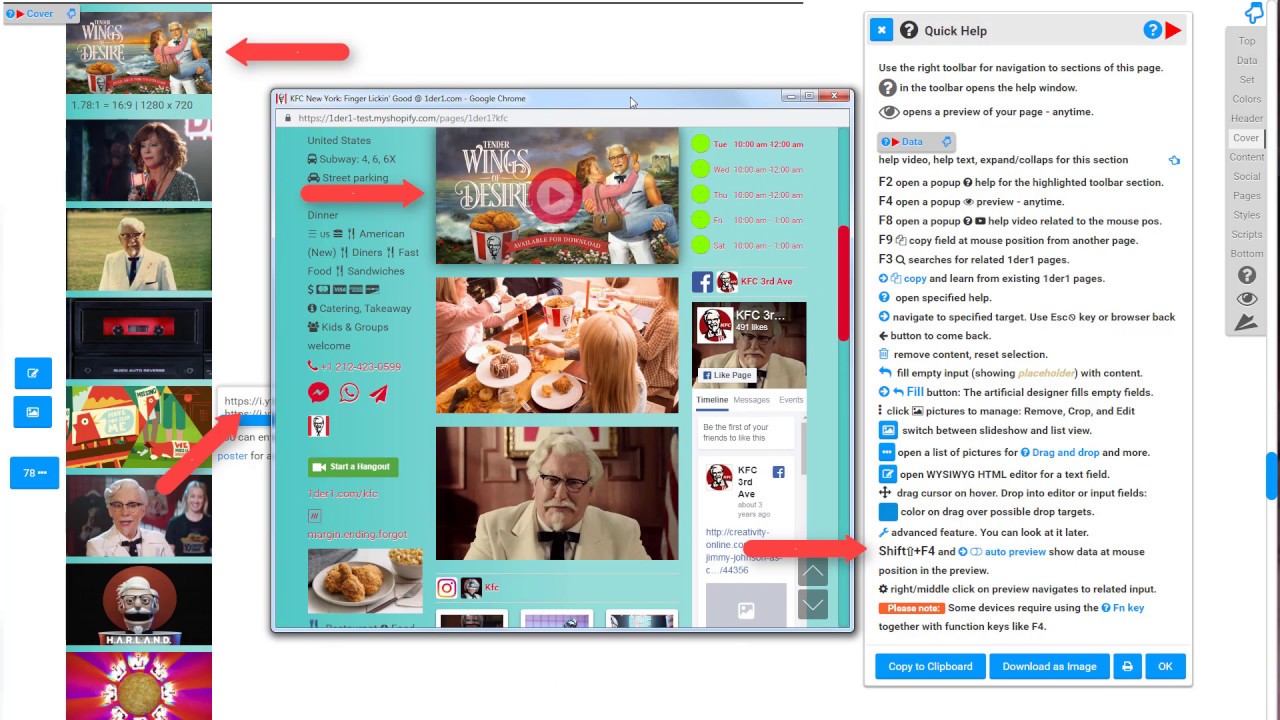This screenshot has width=1280, height=720.
Task: Open the Content section in right toolbar
Action: (x=1246, y=157)
